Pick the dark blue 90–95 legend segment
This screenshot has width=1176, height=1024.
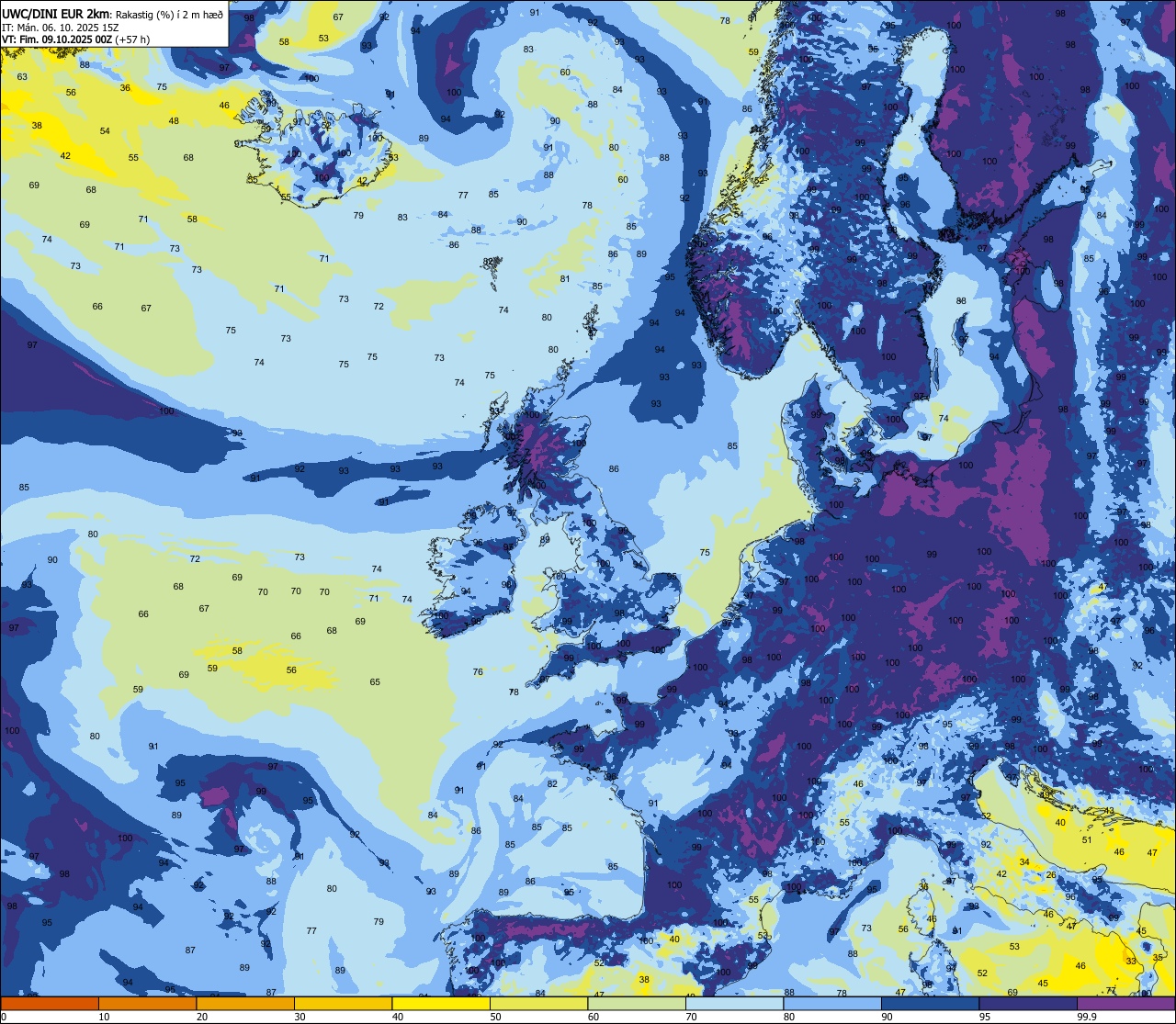pos(930,1003)
